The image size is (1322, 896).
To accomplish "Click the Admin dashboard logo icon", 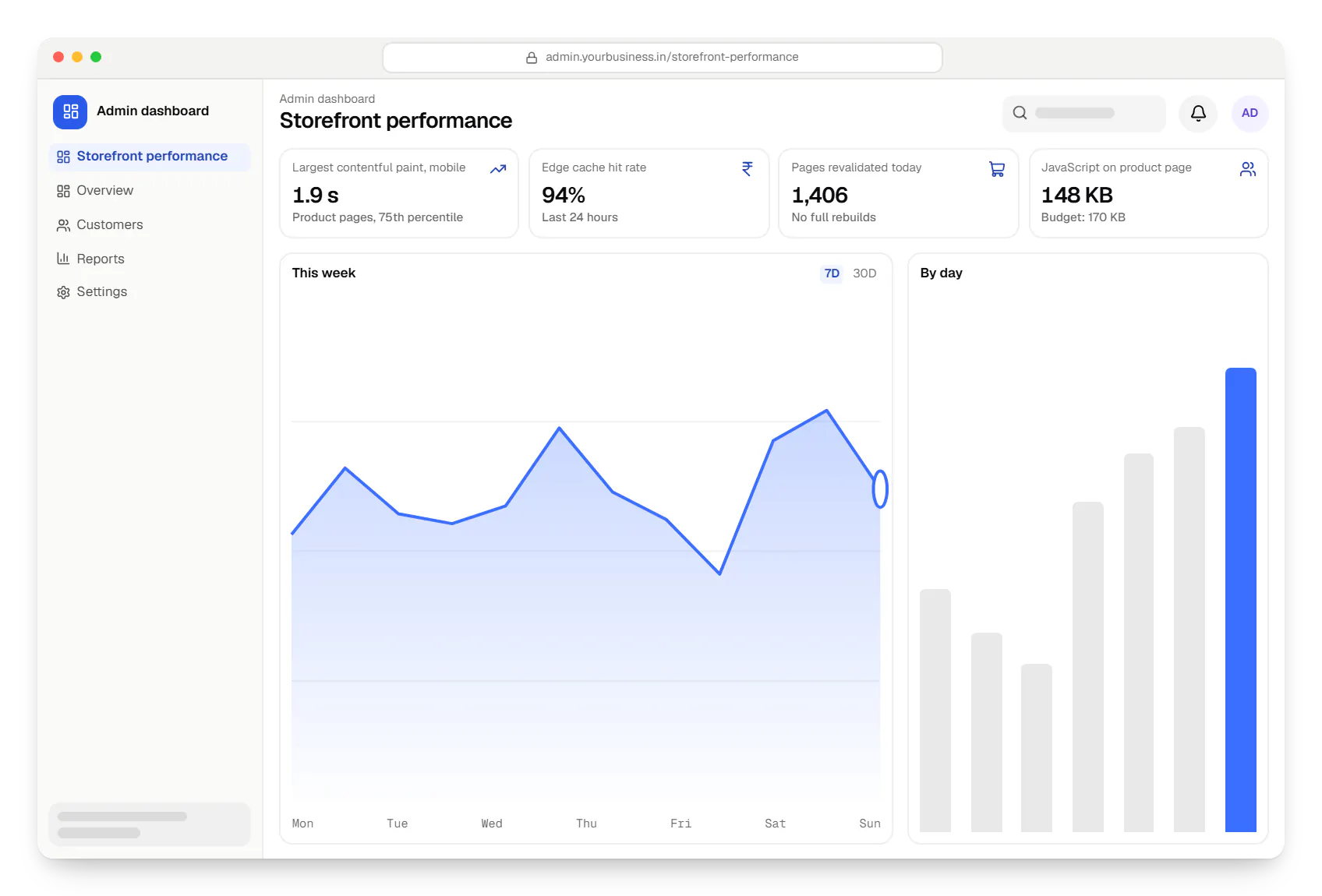I will (70, 111).
